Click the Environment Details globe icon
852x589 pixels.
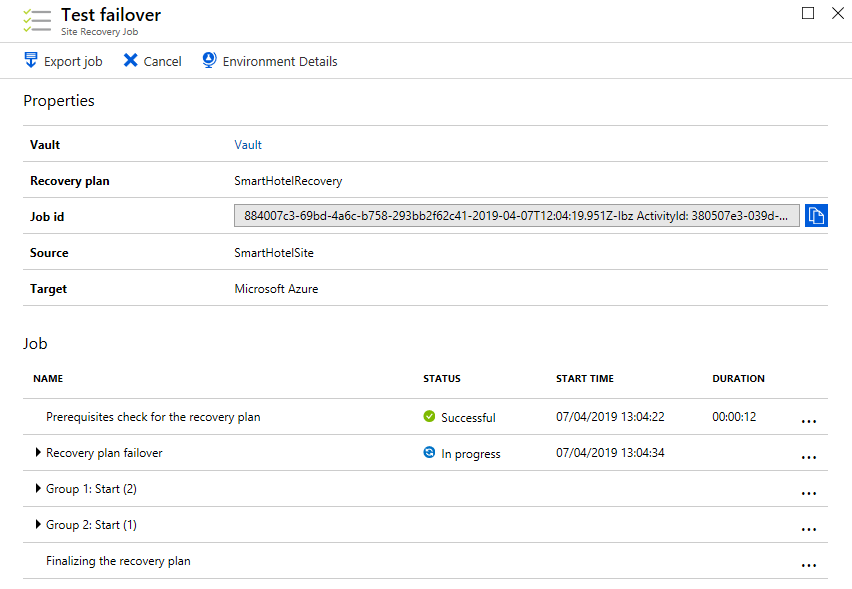coord(209,60)
